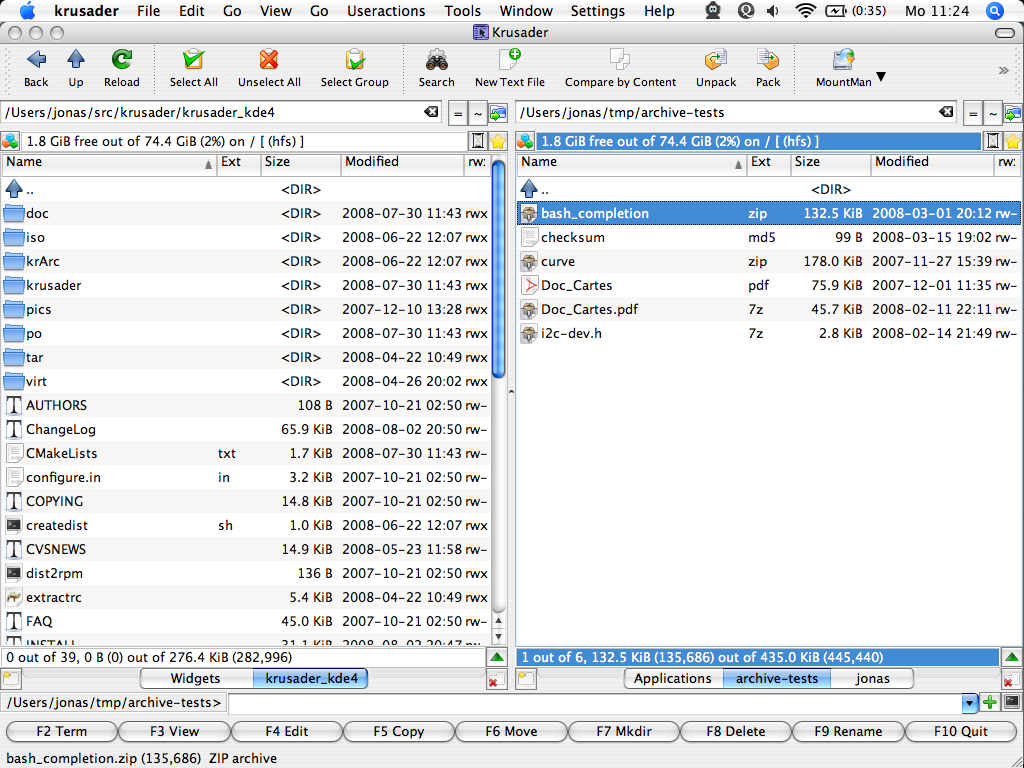Open left panel media button

click(x=10, y=141)
